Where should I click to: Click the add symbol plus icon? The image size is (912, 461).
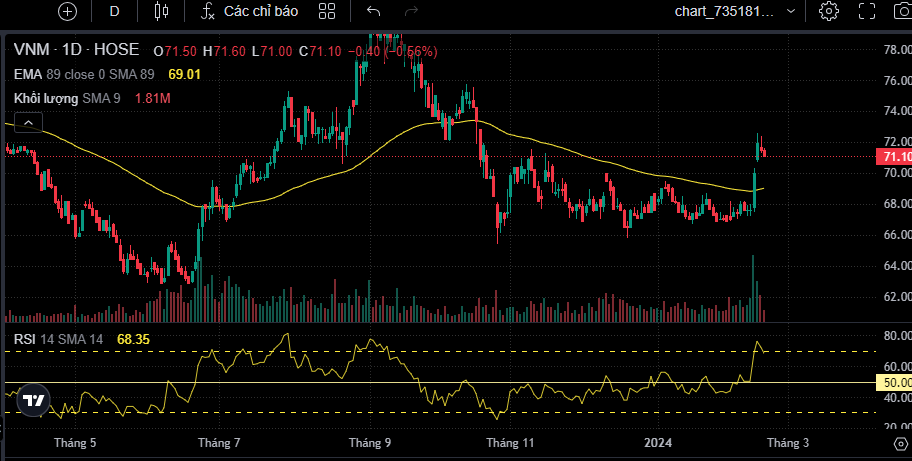[x=67, y=11]
